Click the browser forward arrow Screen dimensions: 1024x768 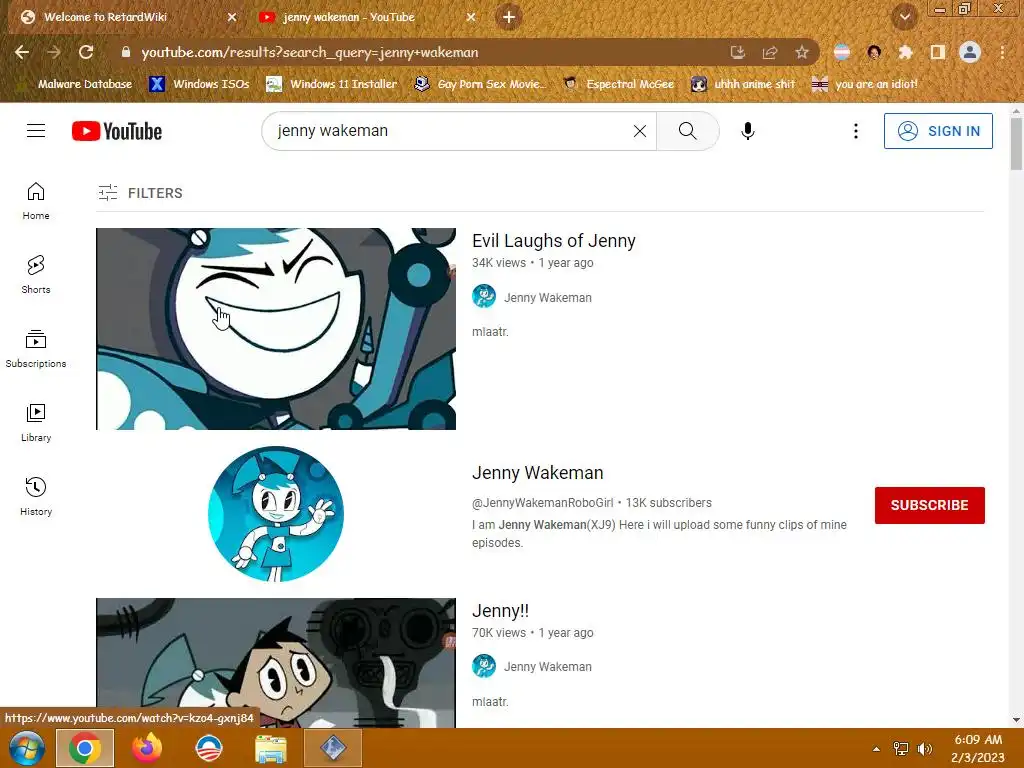pyautogui.click(x=54, y=52)
